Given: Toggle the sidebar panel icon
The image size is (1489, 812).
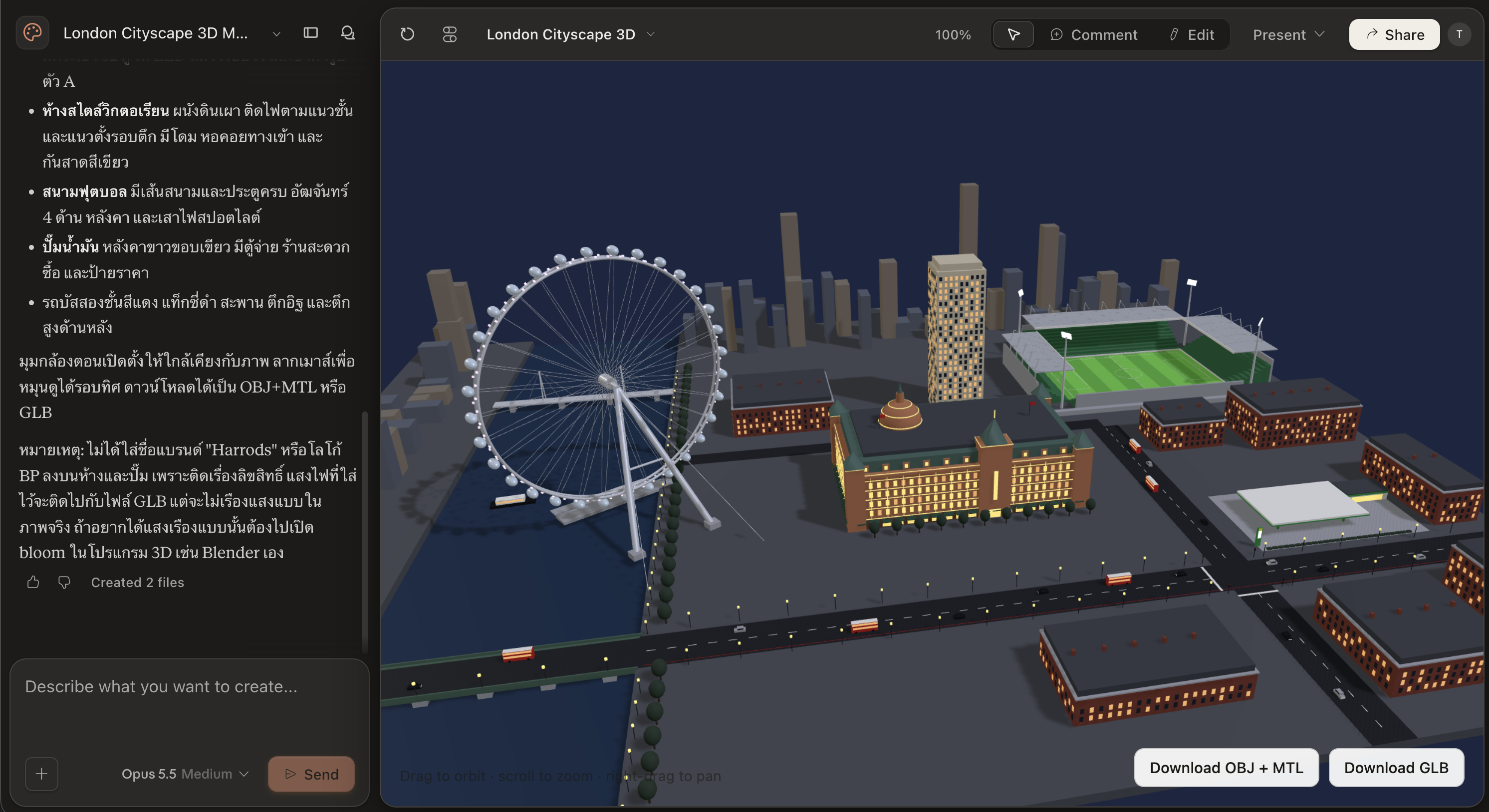Looking at the screenshot, I should (311, 33).
